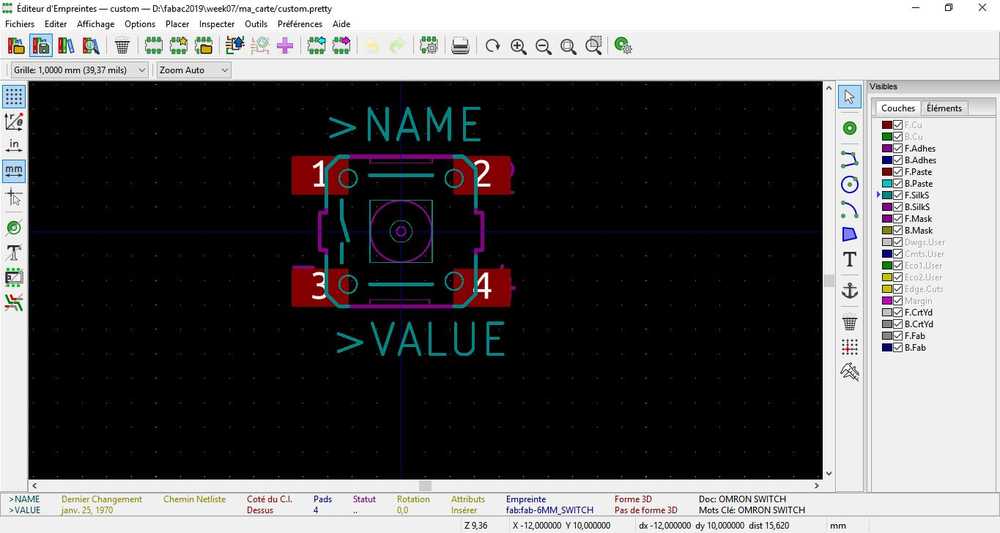This screenshot has height=533, width=1000.
Task: Open footprint properties gear icon
Action: pos(429,46)
